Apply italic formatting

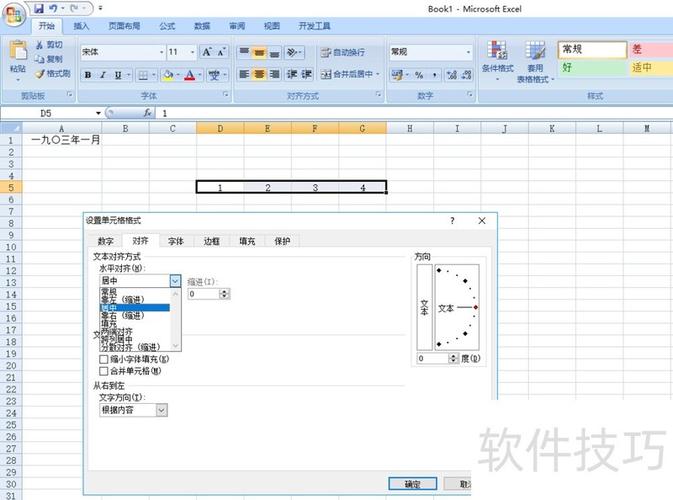103,75
